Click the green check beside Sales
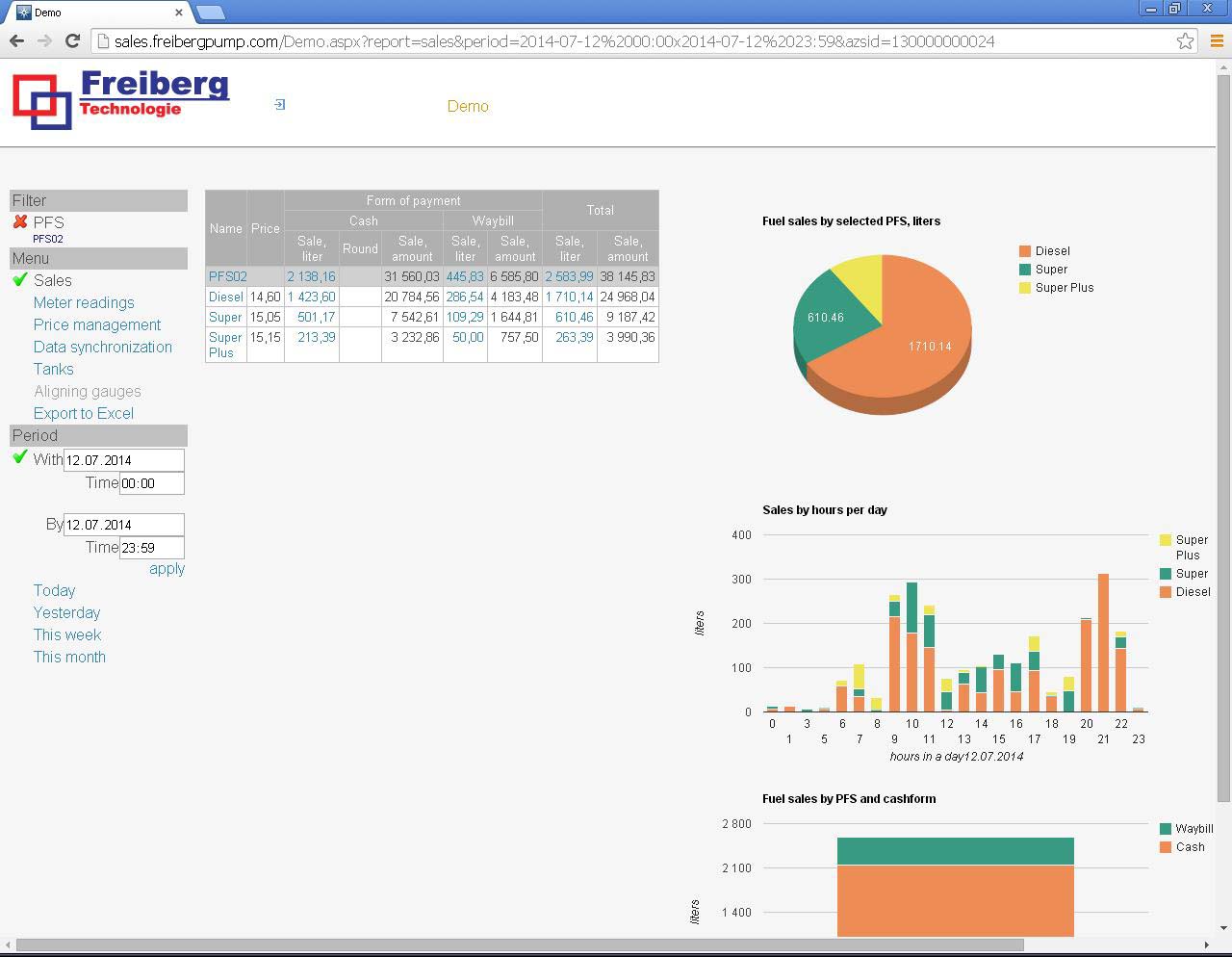 [19, 280]
